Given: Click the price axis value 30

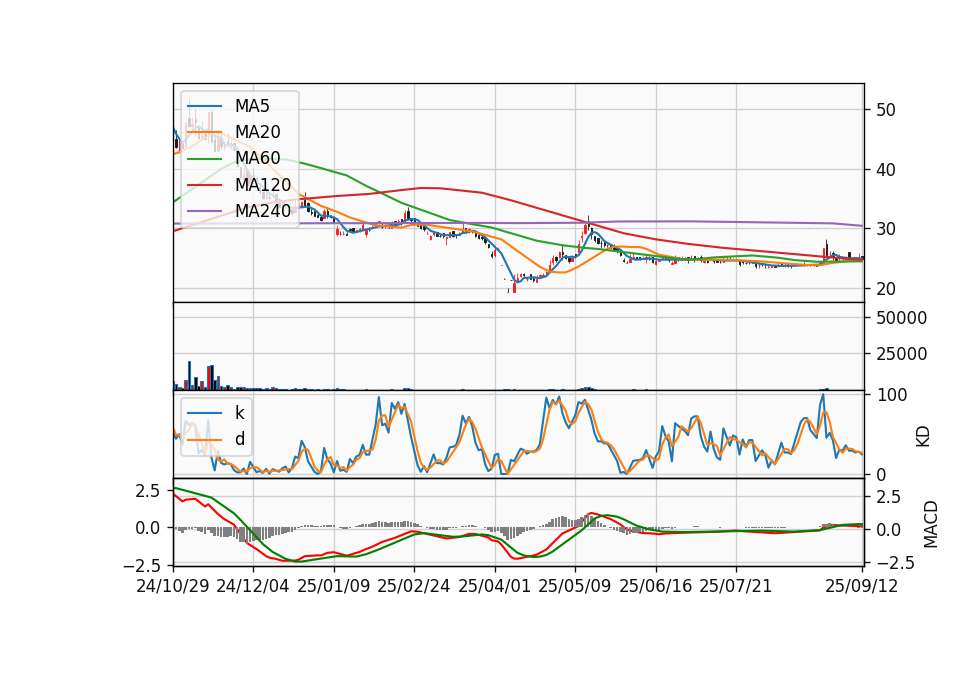Looking at the screenshot, I should point(885,229).
